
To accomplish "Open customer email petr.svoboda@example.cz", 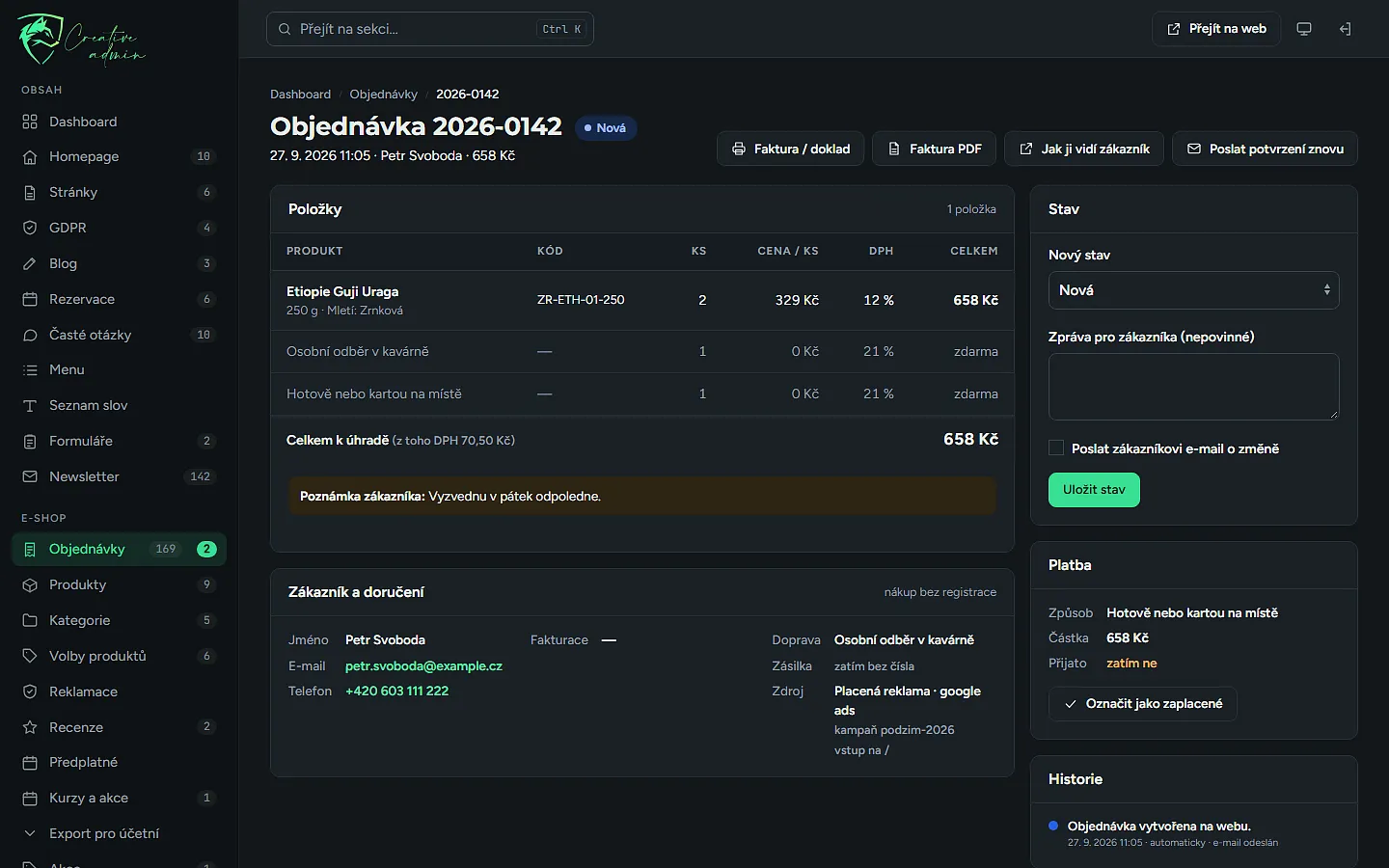I will pyautogui.click(x=423, y=665).
